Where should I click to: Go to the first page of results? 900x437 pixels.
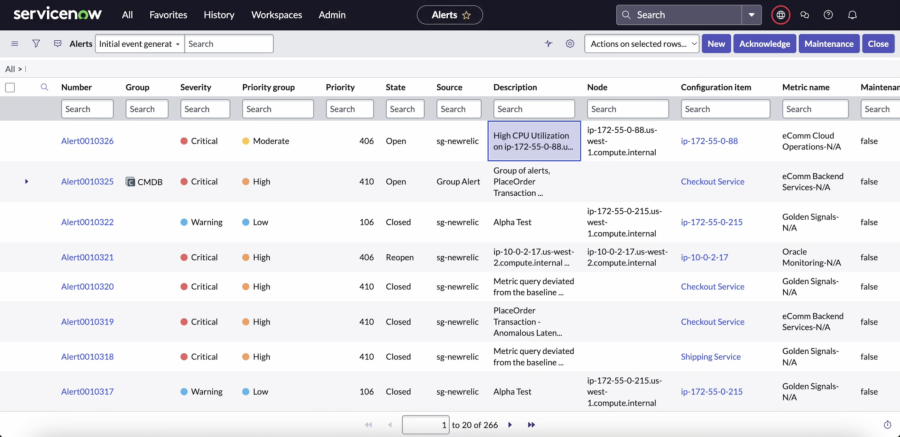tap(368, 425)
